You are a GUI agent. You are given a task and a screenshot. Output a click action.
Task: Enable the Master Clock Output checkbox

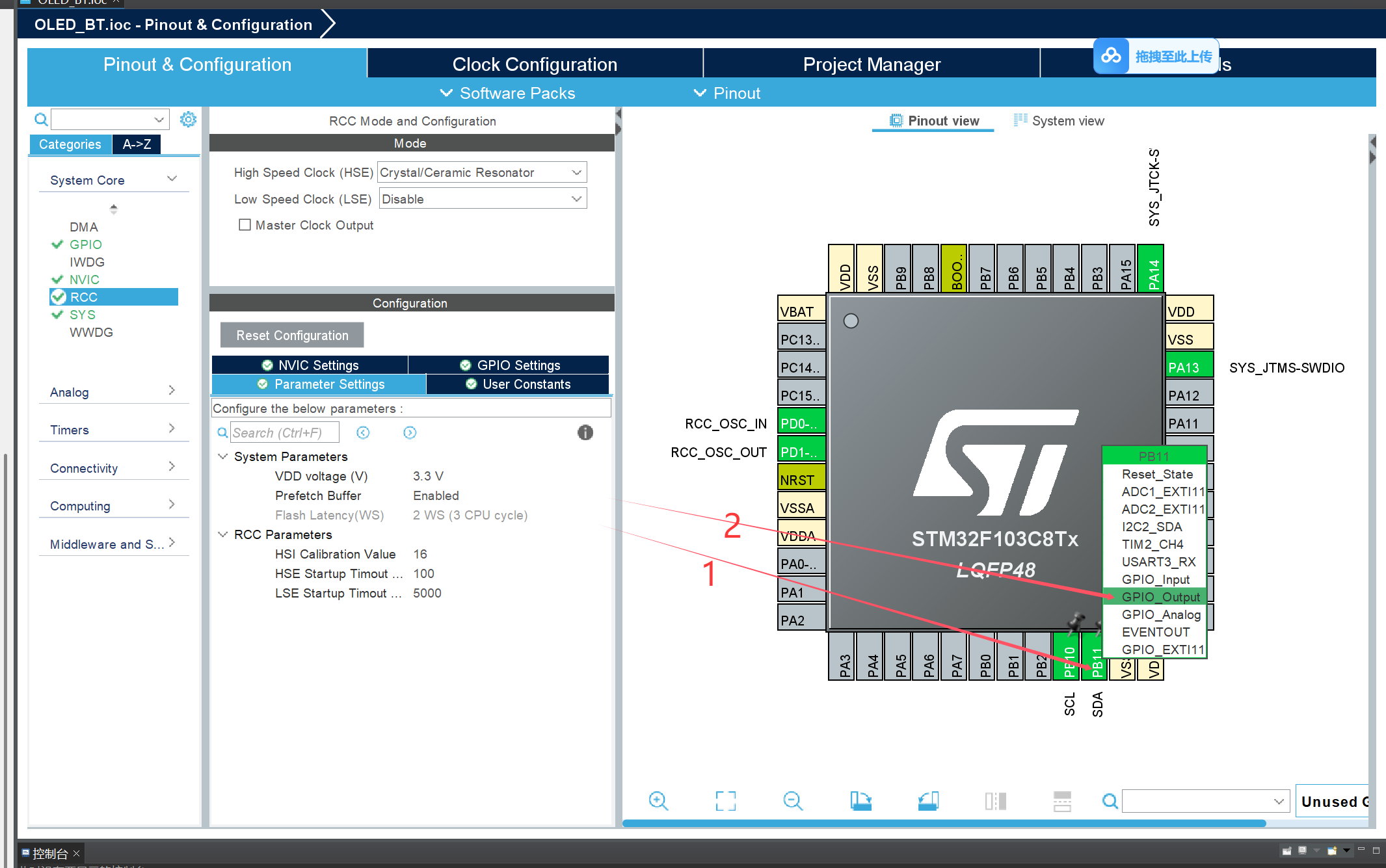coord(245,225)
